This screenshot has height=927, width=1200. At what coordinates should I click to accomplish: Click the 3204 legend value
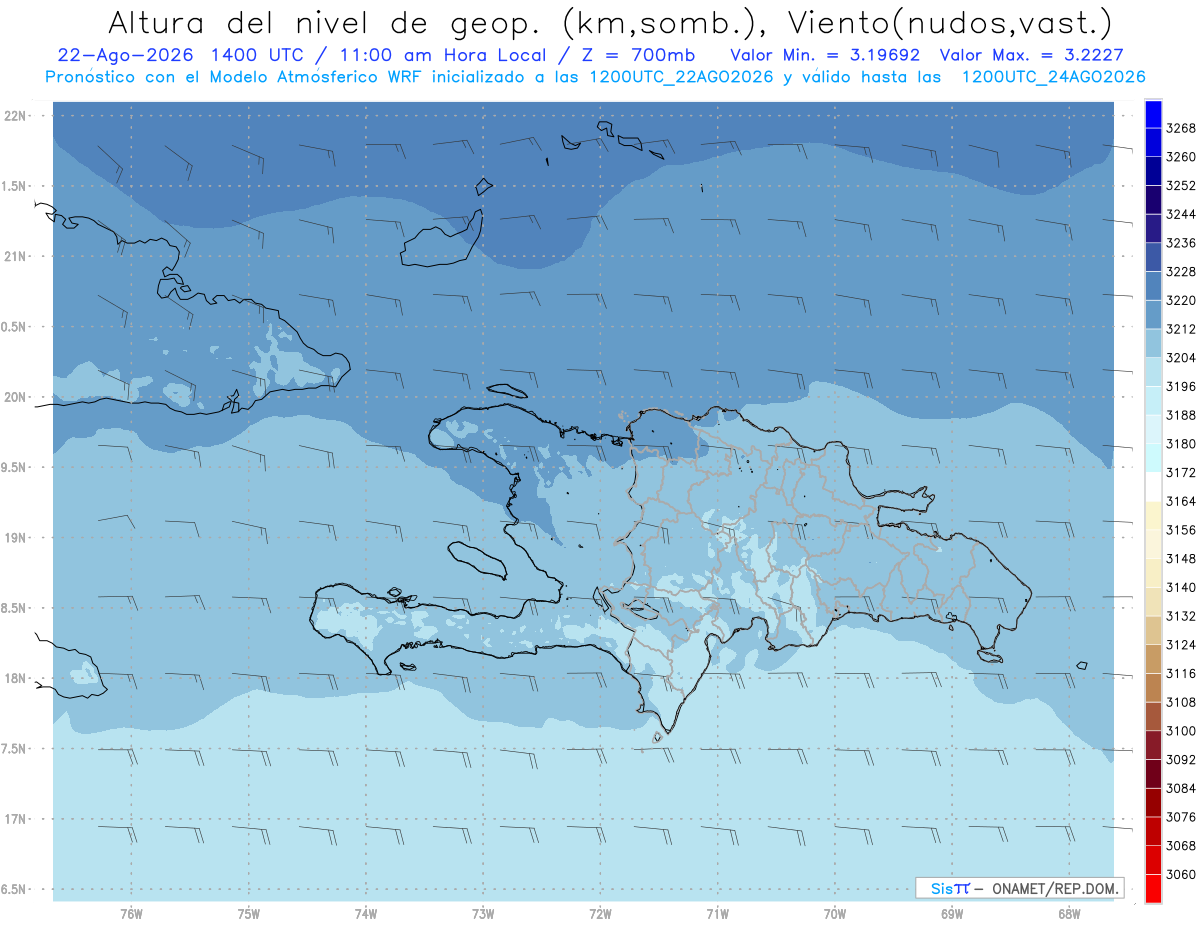pos(1181,358)
